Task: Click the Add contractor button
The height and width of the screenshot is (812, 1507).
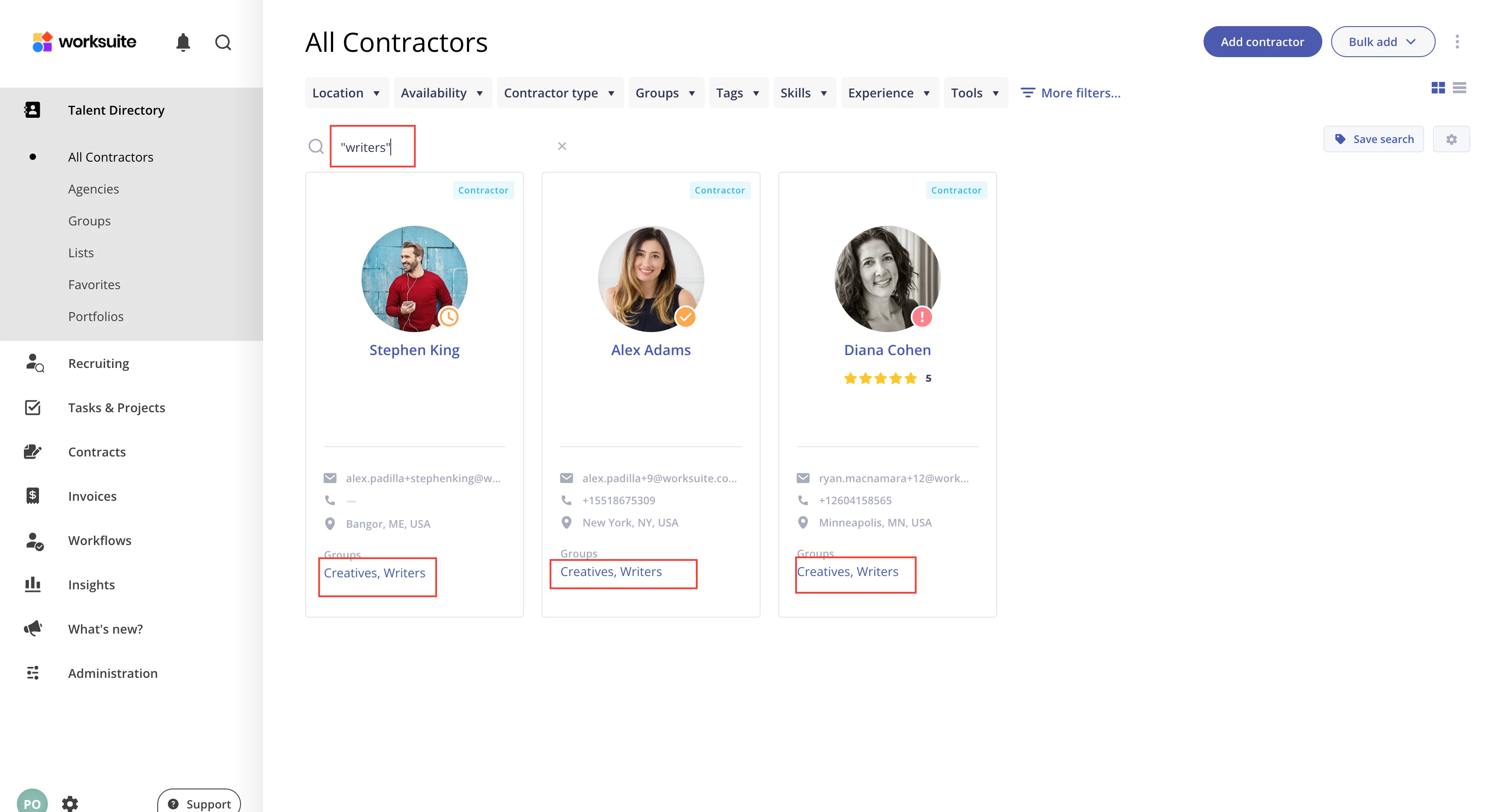Action: (1262, 42)
